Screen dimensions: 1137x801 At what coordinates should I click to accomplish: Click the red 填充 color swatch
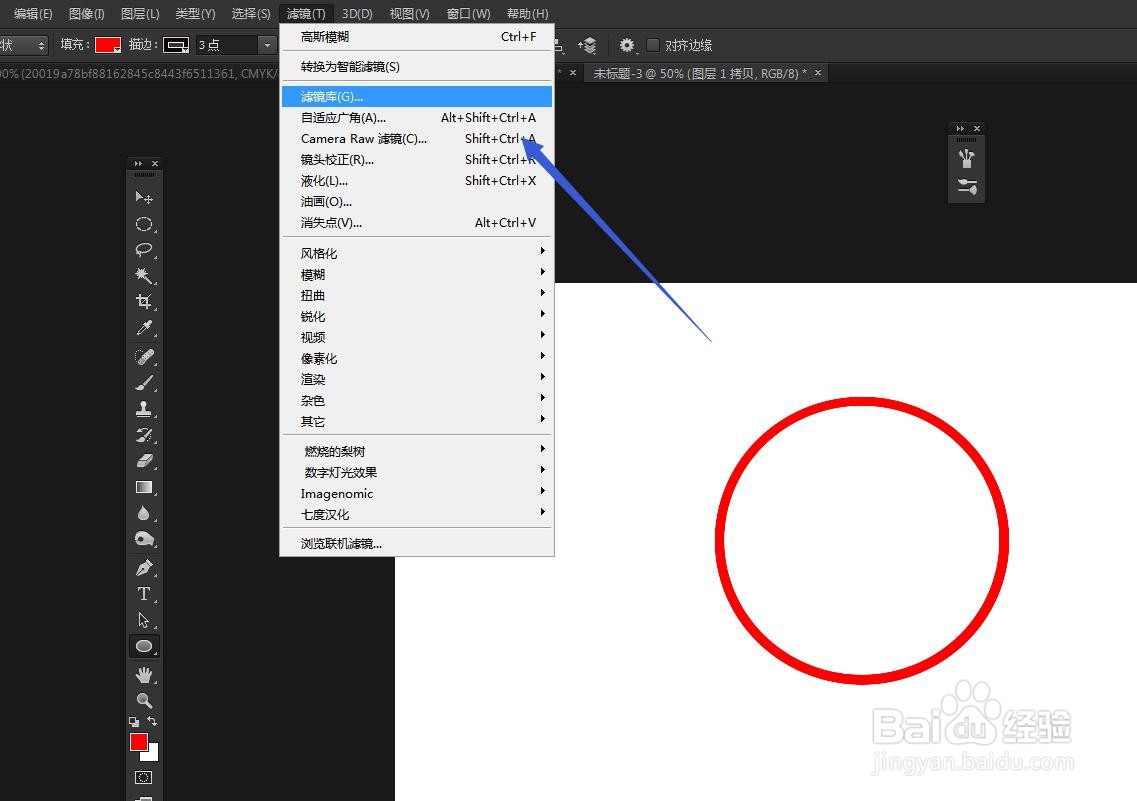[x=107, y=45]
